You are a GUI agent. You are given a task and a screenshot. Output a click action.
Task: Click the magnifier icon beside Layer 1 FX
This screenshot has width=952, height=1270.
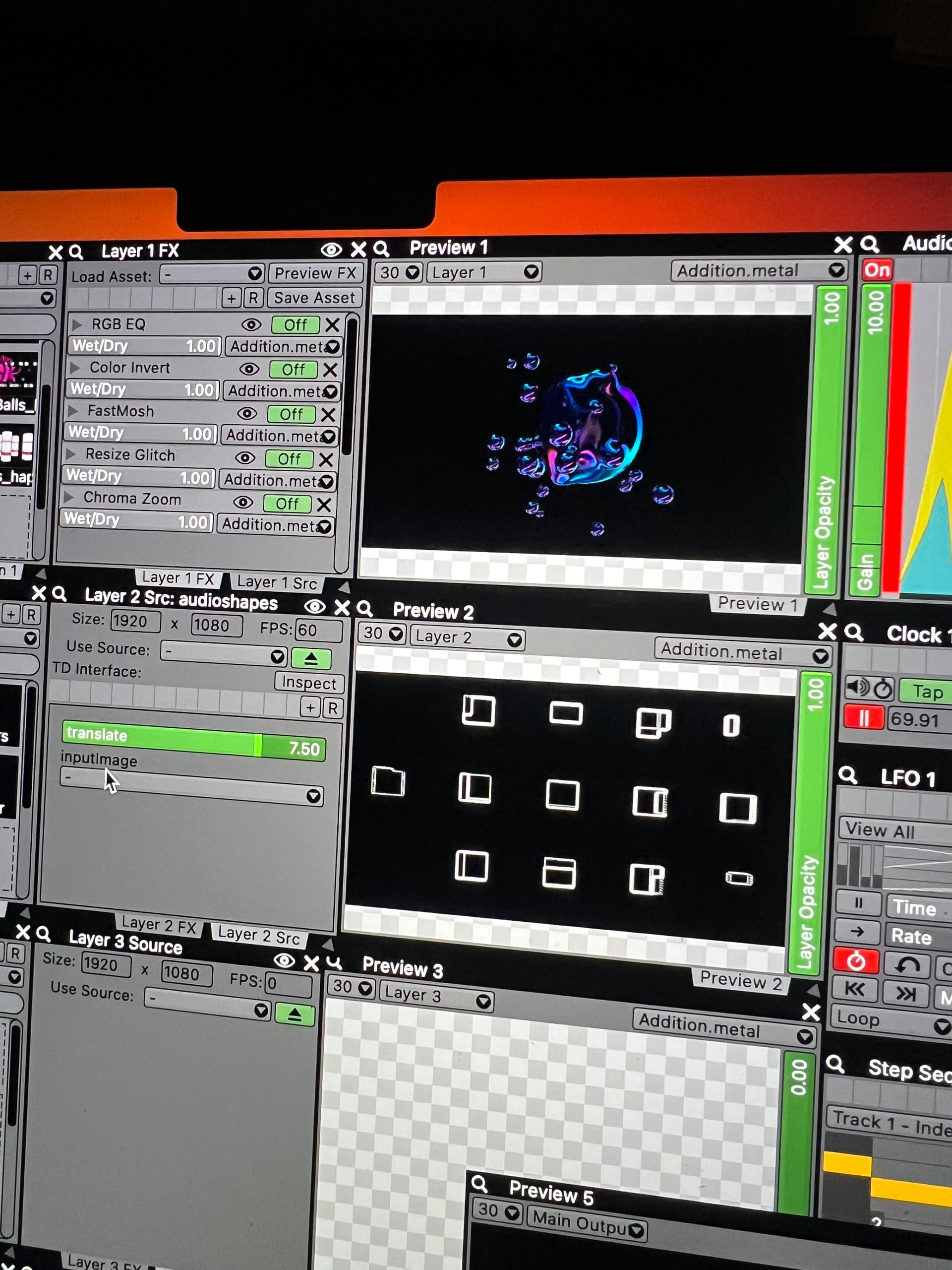click(x=75, y=252)
